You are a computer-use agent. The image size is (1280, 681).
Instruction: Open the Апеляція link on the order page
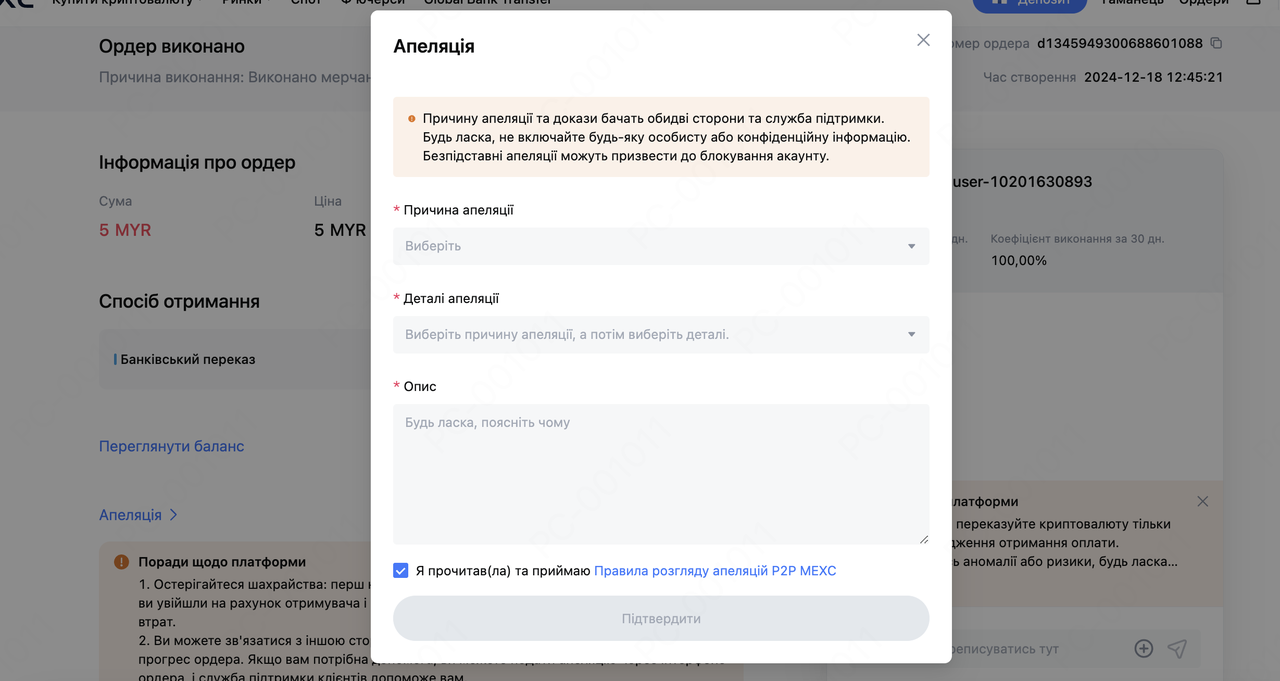(x=130, y=515)
